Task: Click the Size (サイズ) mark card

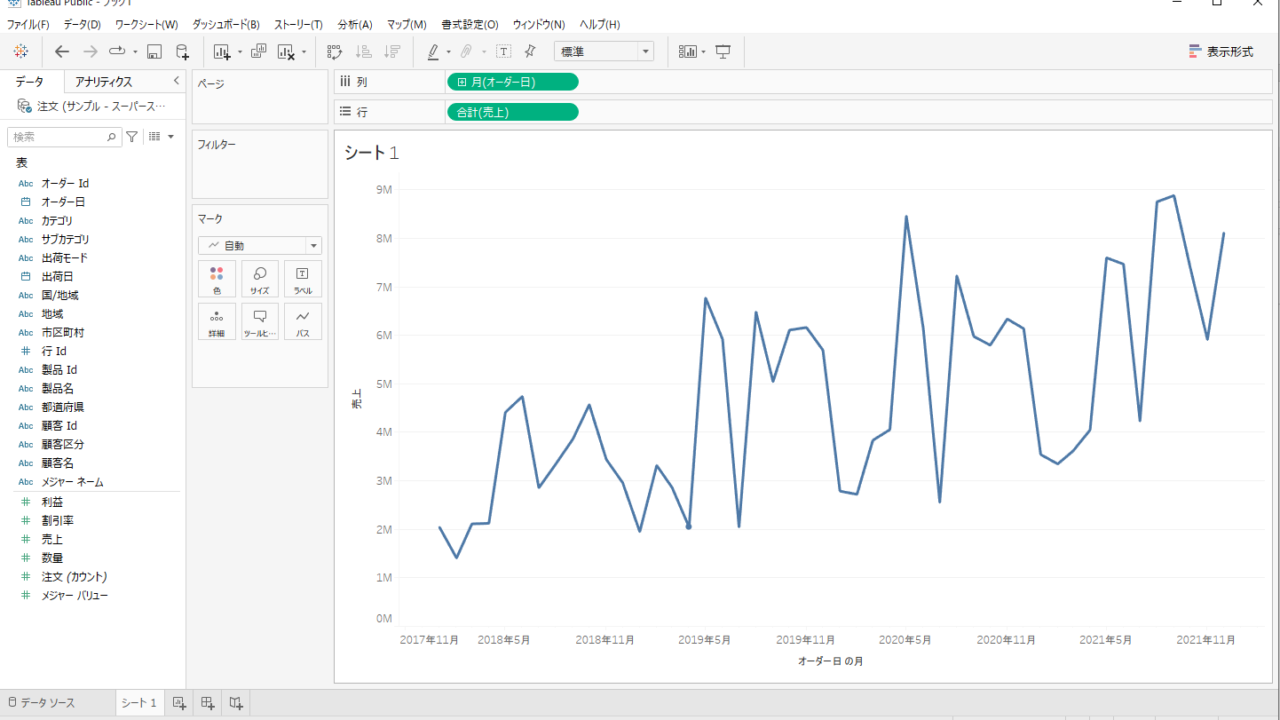Action: coord(260,279)
